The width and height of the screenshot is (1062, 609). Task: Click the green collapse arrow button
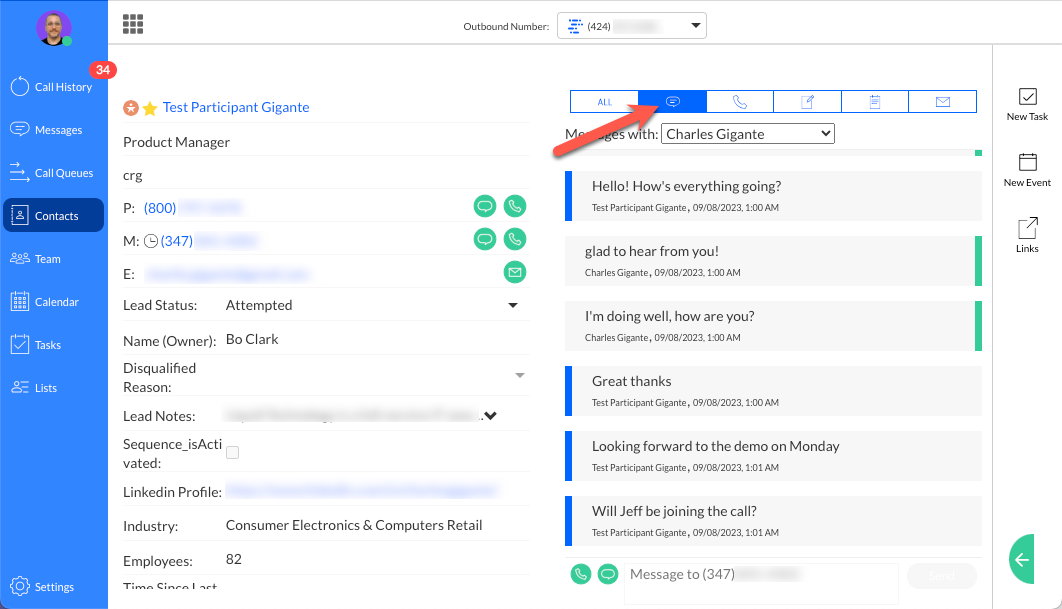pos(1022,560)
